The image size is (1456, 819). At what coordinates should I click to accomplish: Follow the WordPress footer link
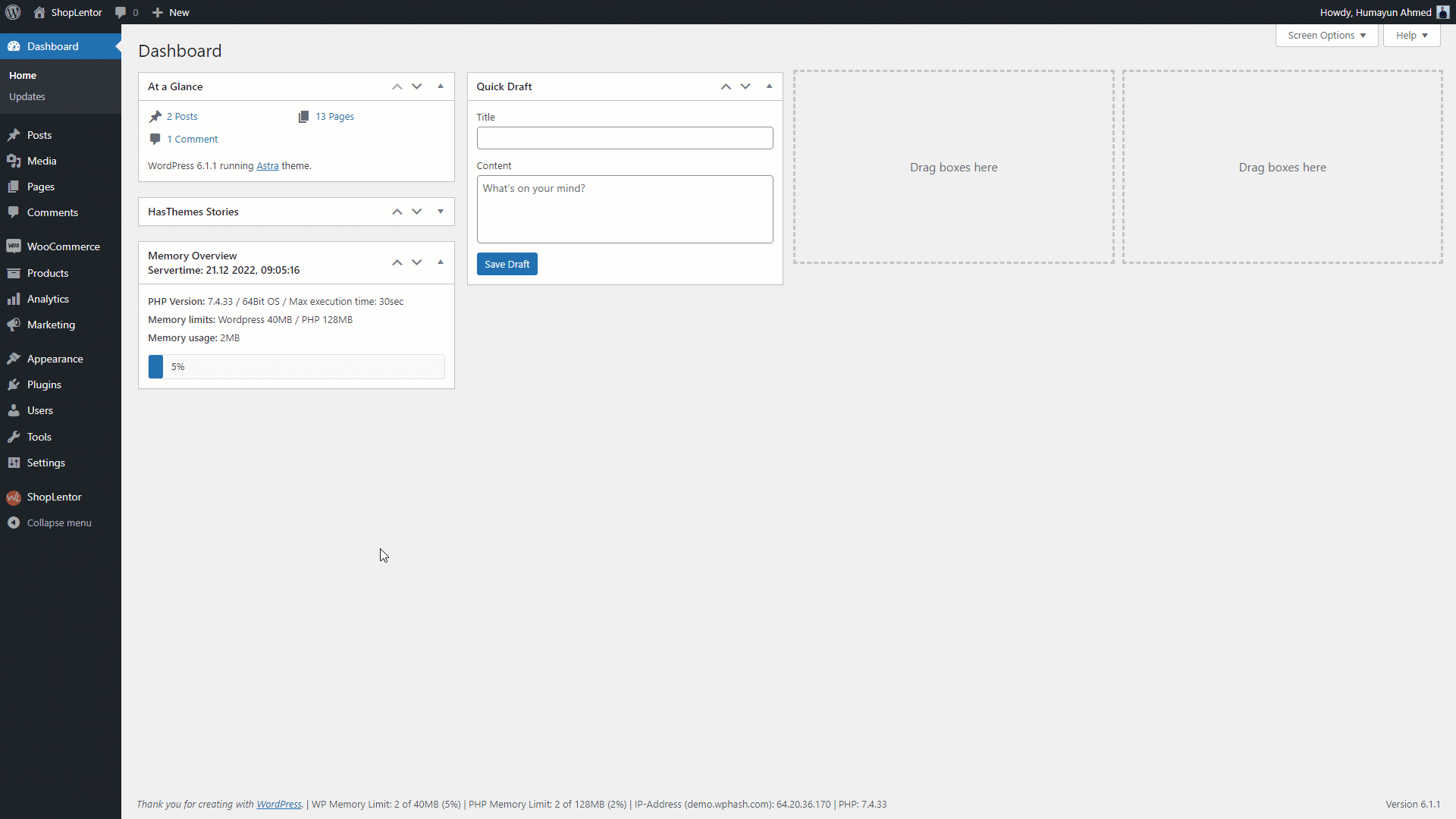point(279,804)
